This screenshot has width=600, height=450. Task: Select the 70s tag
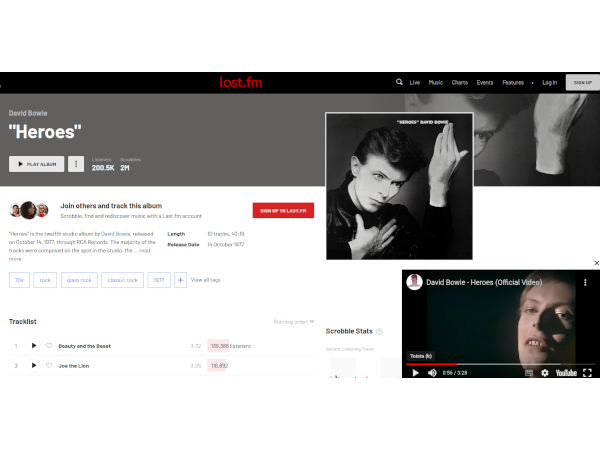click(x=19, y=280)
